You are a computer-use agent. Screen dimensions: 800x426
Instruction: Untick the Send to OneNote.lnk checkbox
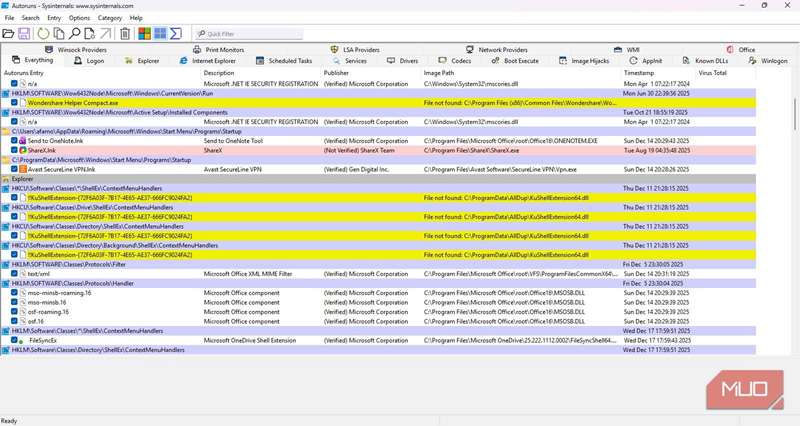tap(15, 141)
